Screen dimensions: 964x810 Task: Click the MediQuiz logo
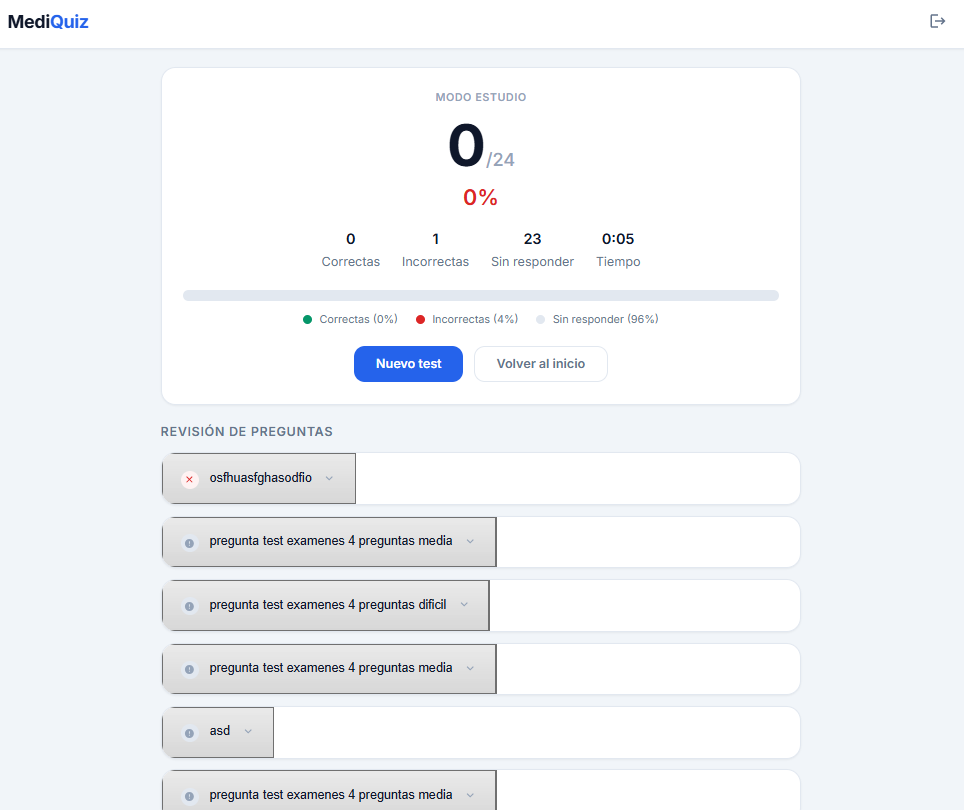pos(48,21)
